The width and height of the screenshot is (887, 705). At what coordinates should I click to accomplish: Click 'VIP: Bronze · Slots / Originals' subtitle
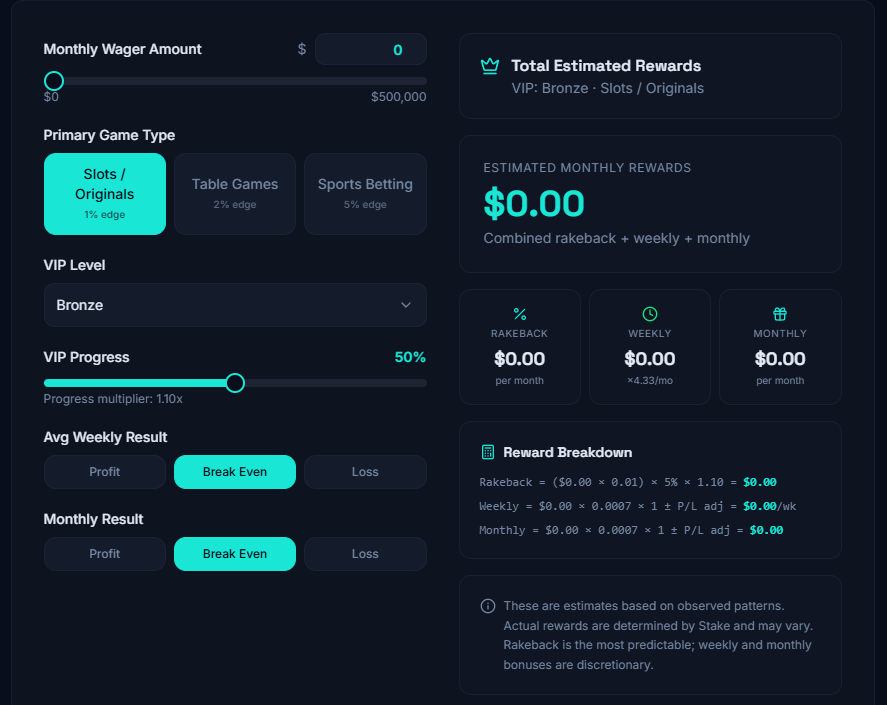point(608,88)
